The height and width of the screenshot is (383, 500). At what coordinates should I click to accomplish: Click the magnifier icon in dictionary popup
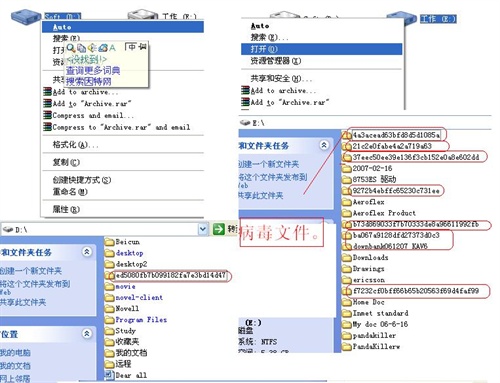[x=71, y=48]
